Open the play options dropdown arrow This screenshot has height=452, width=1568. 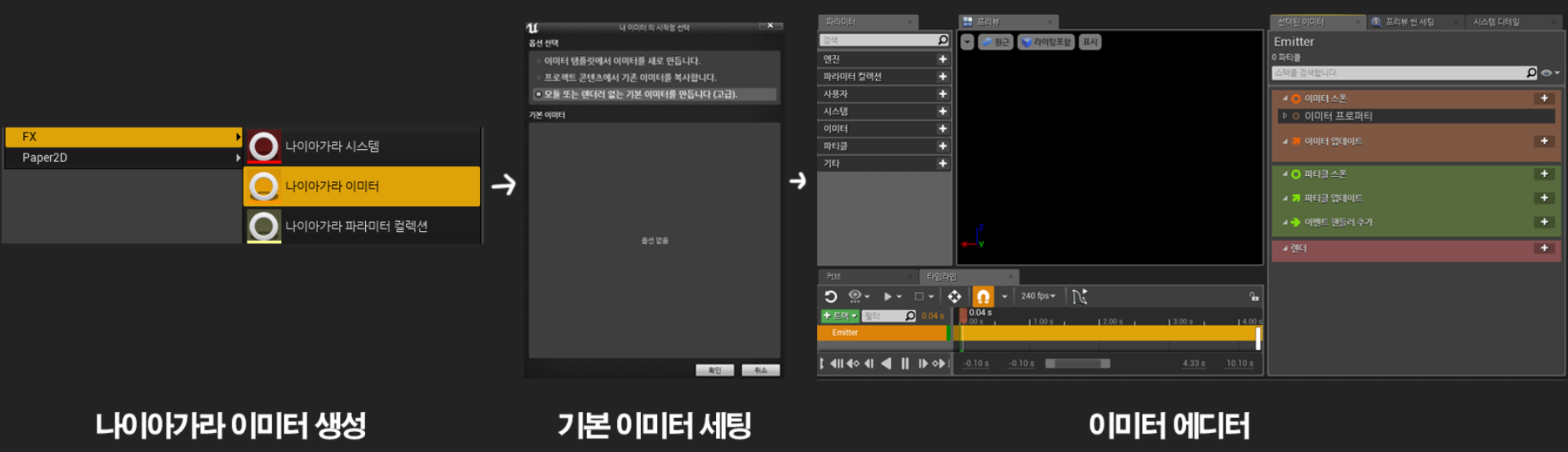click(x=899, y=297)
